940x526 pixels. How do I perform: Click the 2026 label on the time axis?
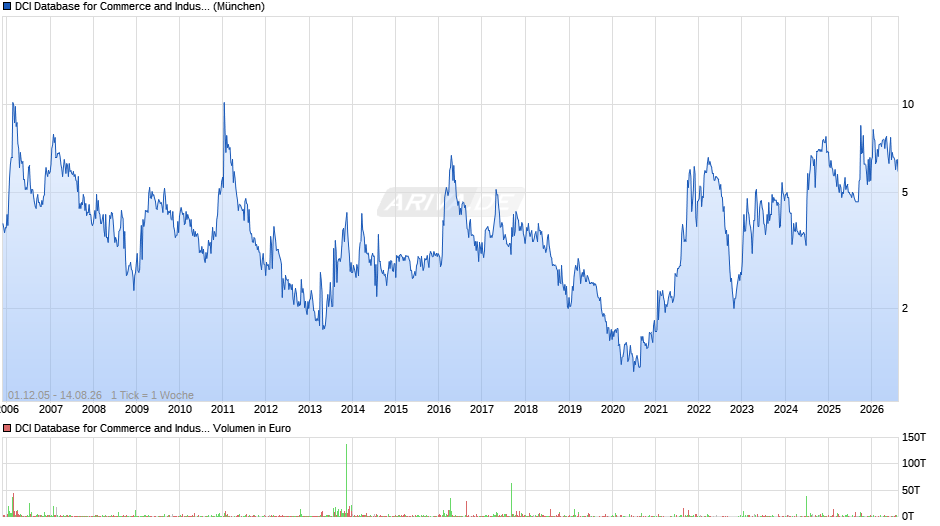pos(872,409)
